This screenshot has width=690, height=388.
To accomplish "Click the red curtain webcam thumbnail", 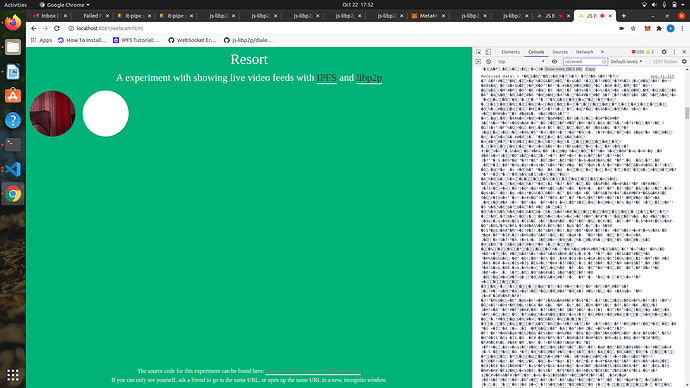I will (x=52, y=113).
